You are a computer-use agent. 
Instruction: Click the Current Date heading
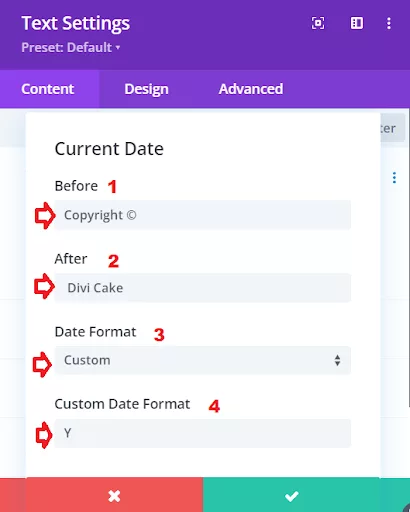[x=109, y=149]
